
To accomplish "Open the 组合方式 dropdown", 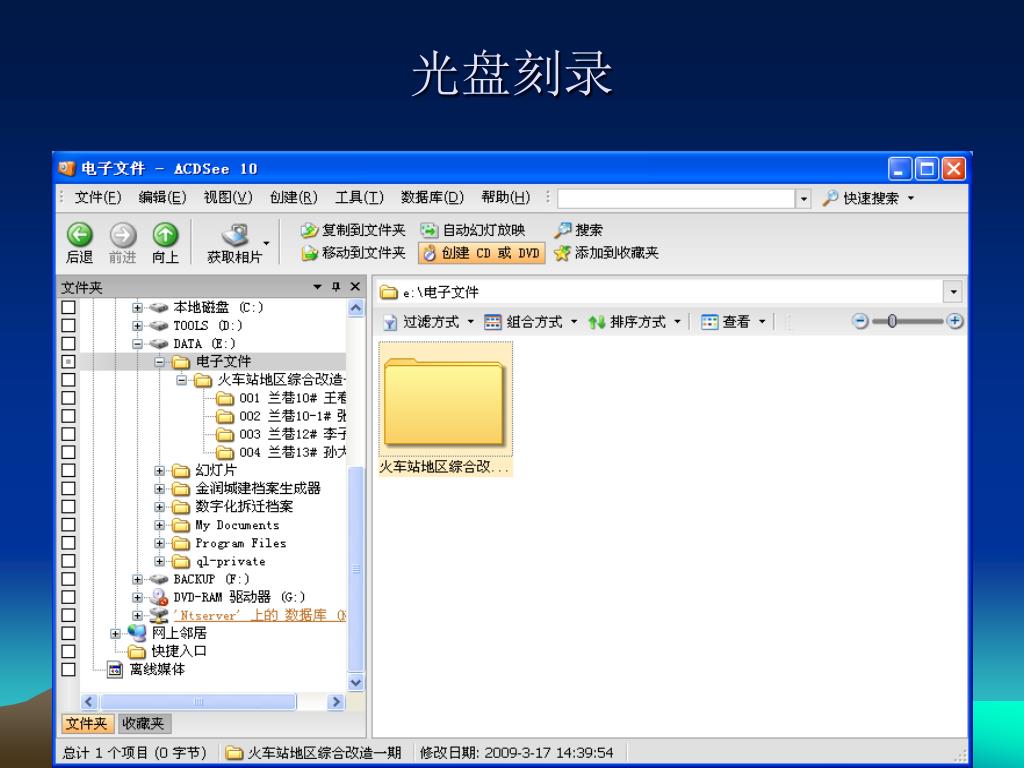I will click(532, 321).
